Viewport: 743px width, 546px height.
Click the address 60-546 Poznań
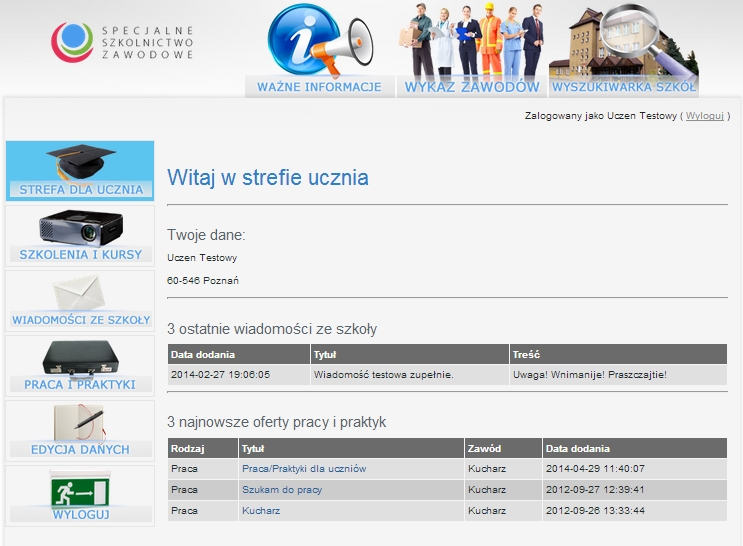[203, 281]
